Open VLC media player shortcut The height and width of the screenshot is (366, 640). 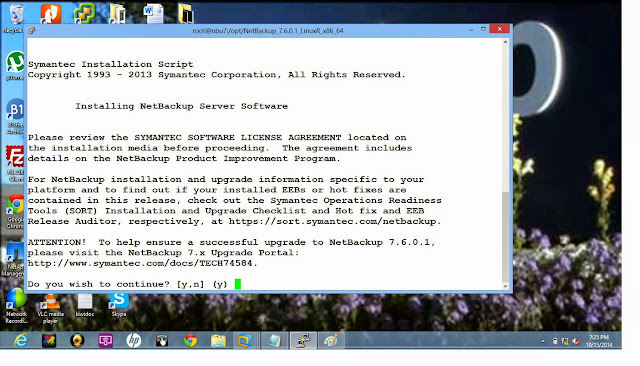[51, 308]
